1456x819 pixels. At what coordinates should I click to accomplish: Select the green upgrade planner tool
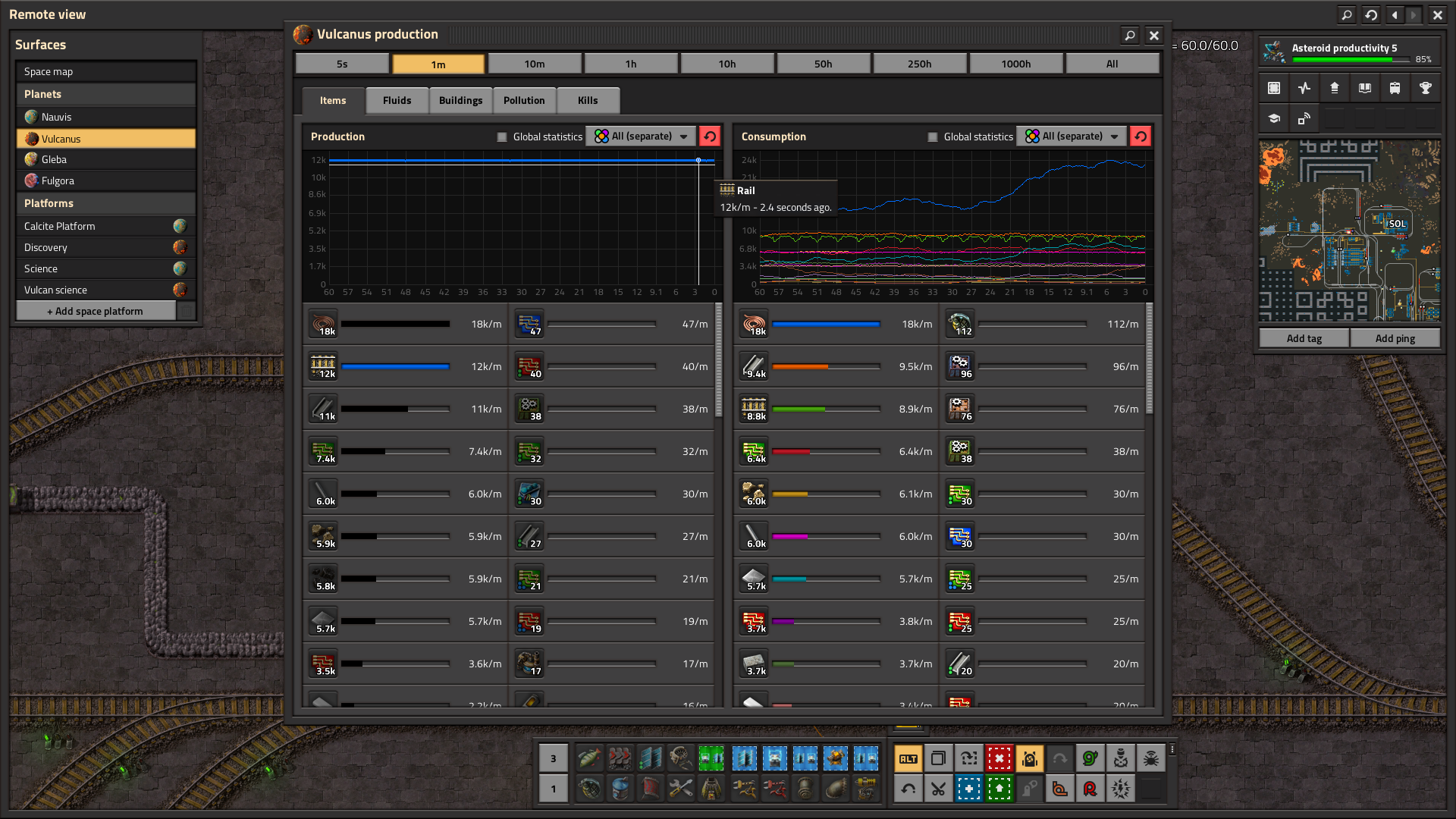pos(999,789)
